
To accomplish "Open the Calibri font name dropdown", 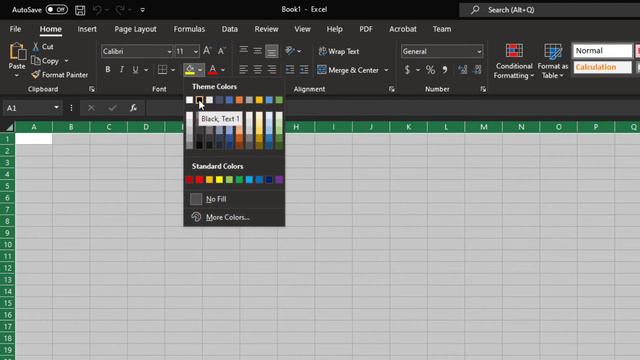I will click(169, 51).
